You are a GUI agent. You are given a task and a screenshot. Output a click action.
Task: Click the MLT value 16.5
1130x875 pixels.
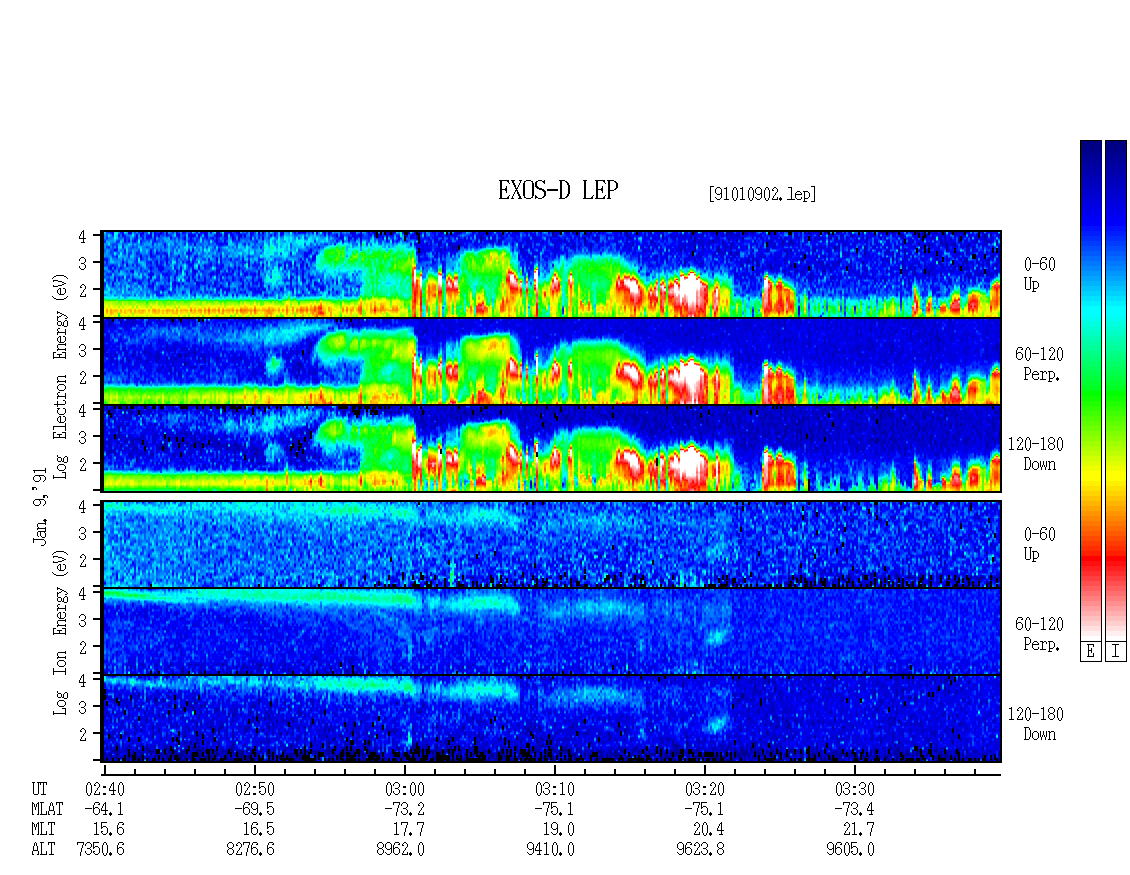(258, 830)
